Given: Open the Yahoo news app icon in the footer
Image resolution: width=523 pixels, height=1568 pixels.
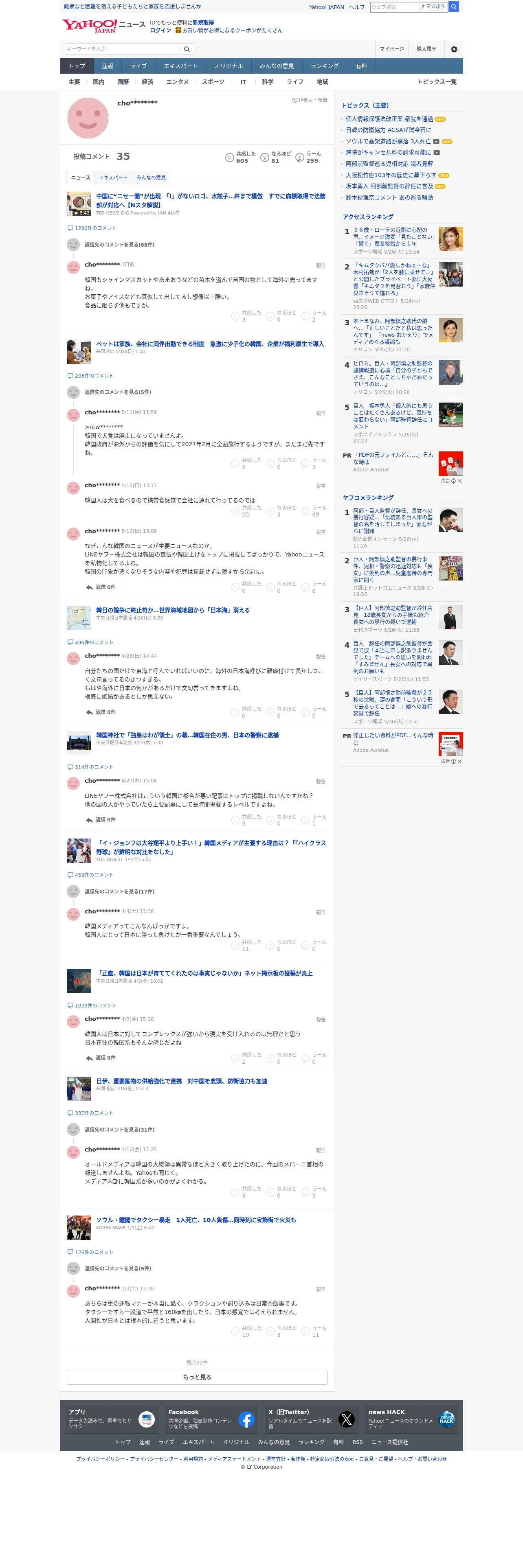Looking at the screenshot, I should pyautogui.click(x=147, y=1419).
